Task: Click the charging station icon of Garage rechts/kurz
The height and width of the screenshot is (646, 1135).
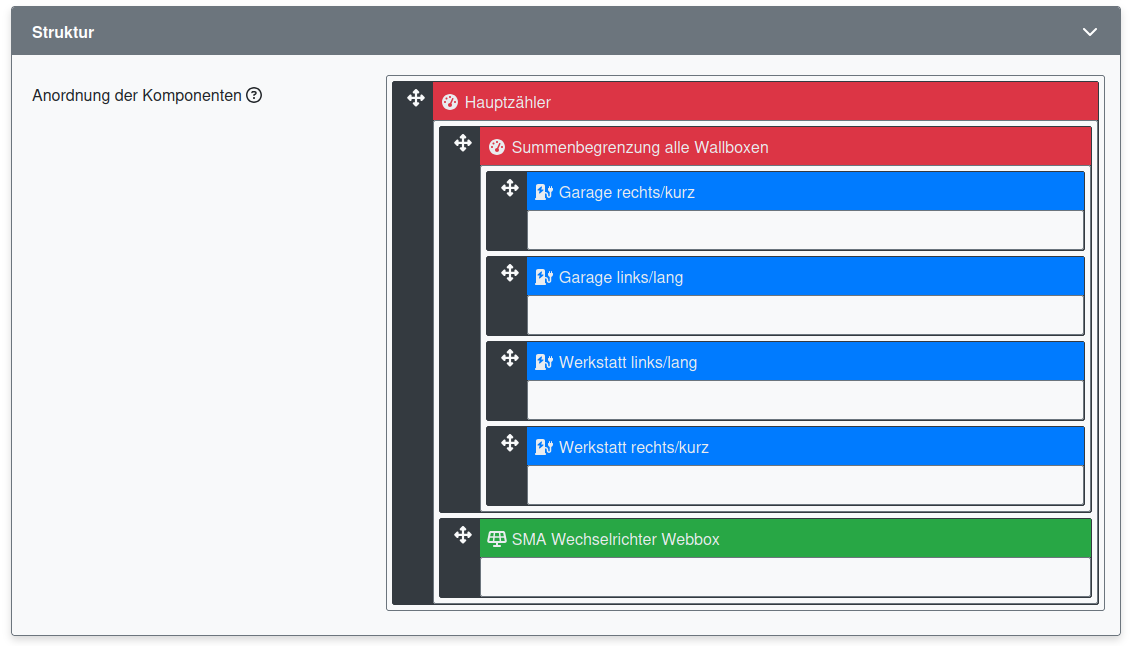Action: (544, 192)
